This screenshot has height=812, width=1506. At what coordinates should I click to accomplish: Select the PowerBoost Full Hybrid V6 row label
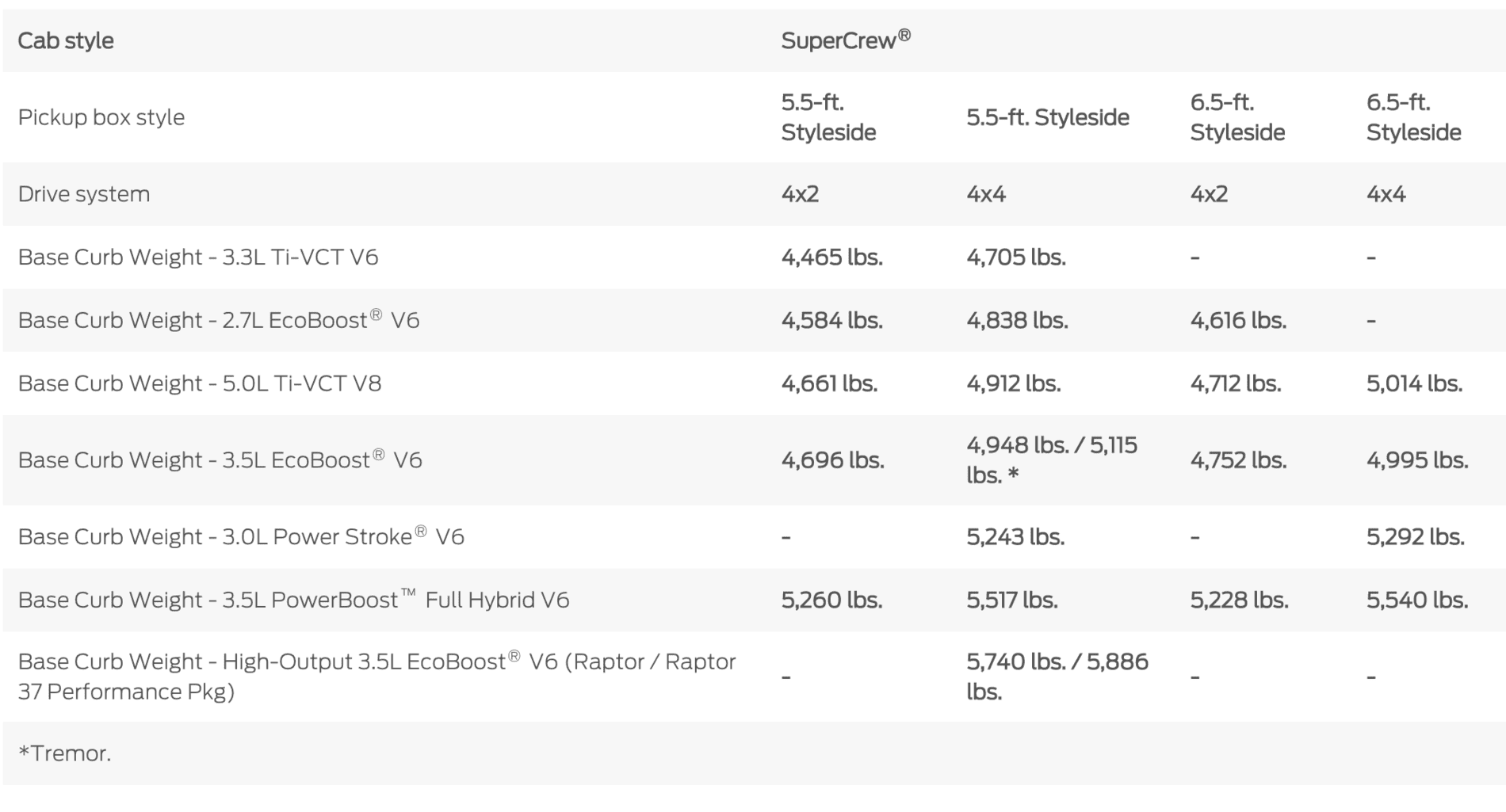(x=293, y=600)
